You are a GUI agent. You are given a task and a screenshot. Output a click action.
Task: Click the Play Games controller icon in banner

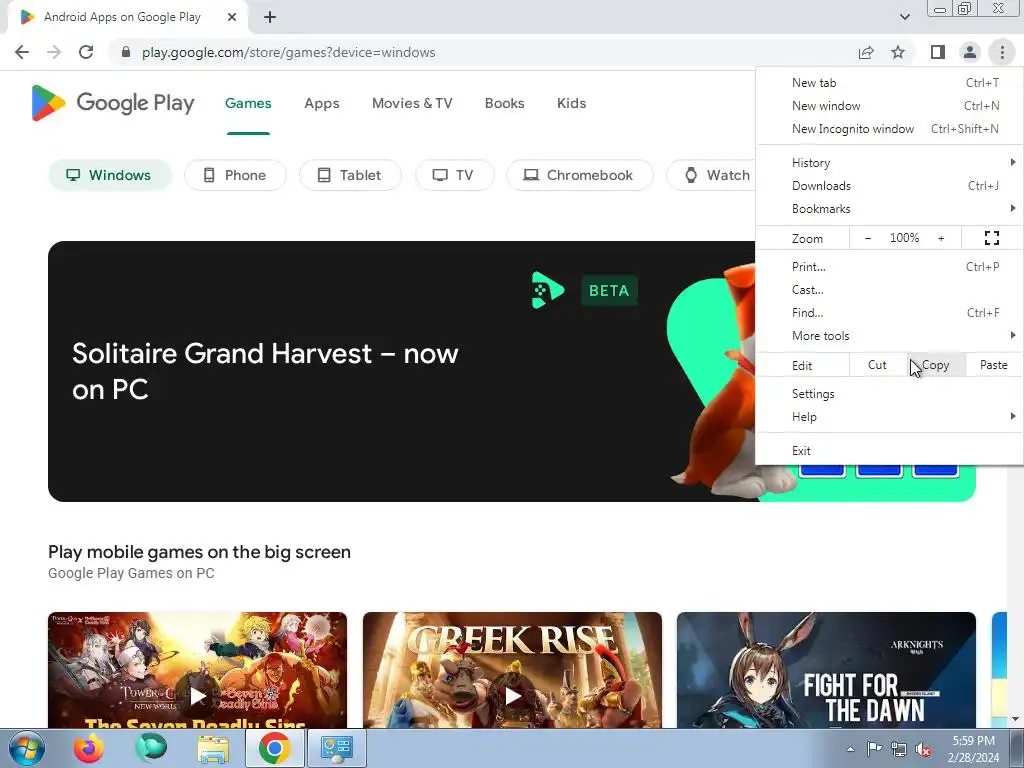point(547,290)
